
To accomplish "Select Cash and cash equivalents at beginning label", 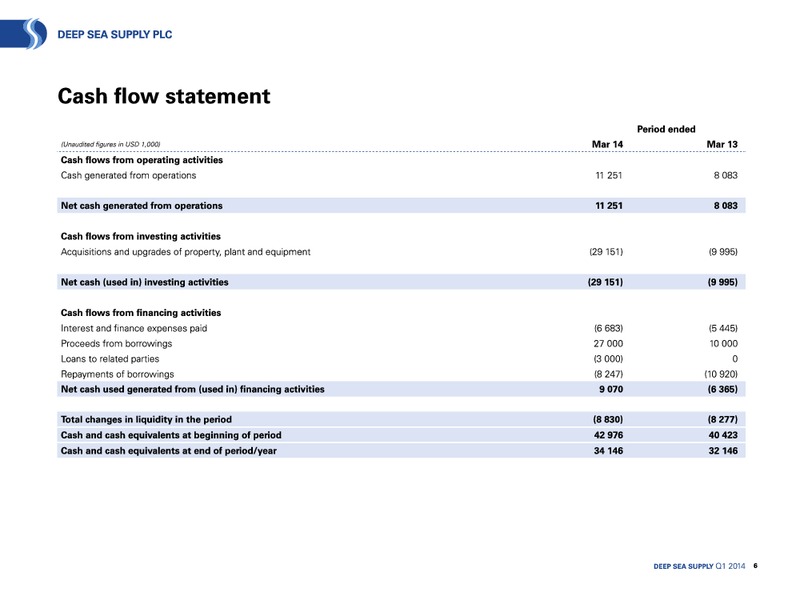I will pos(171,435).
